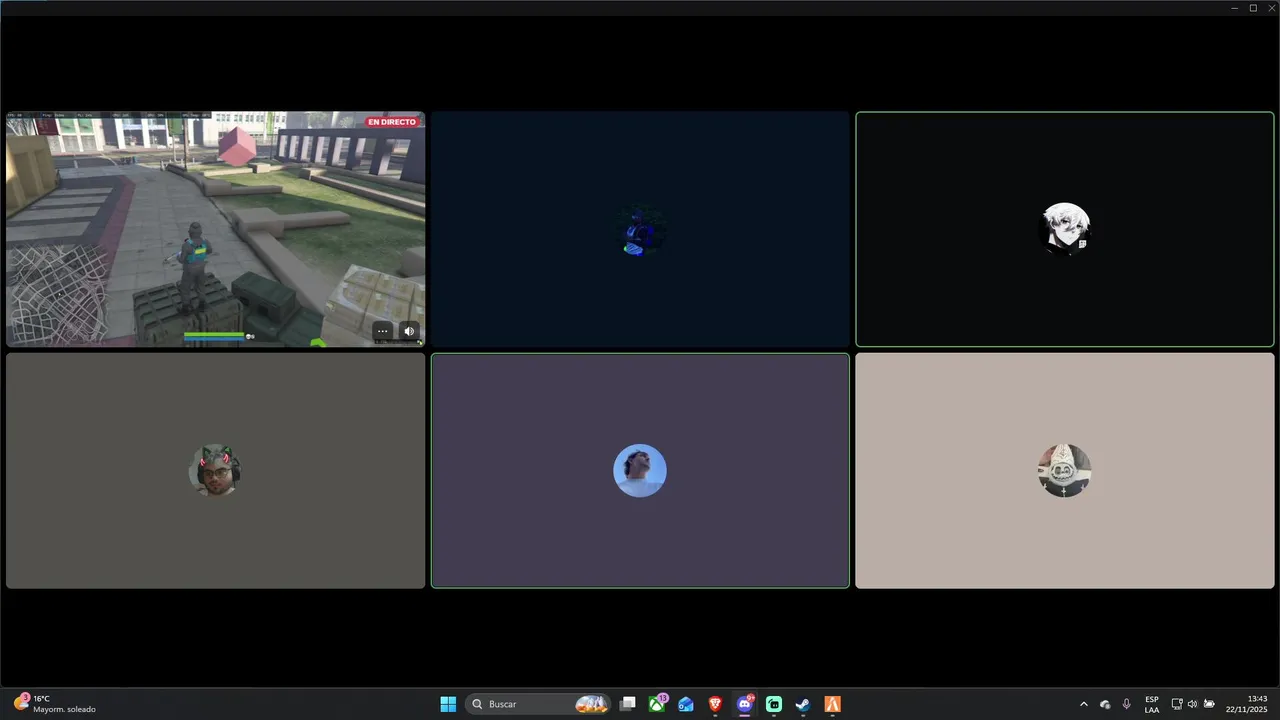1280x720 pixels.
Task: Open Brave browser from the taskbar
Action: pyautogui.click(x=715, y=704)
